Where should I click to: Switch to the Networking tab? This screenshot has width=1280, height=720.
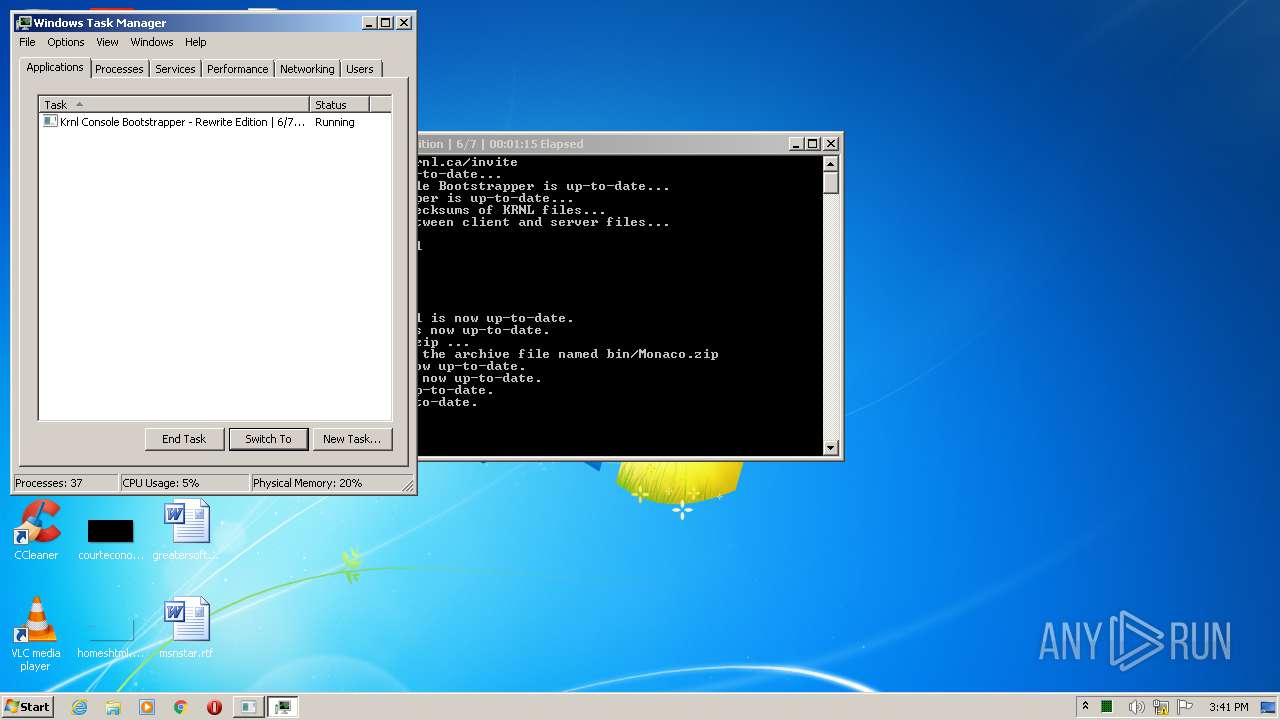(307, 69)
